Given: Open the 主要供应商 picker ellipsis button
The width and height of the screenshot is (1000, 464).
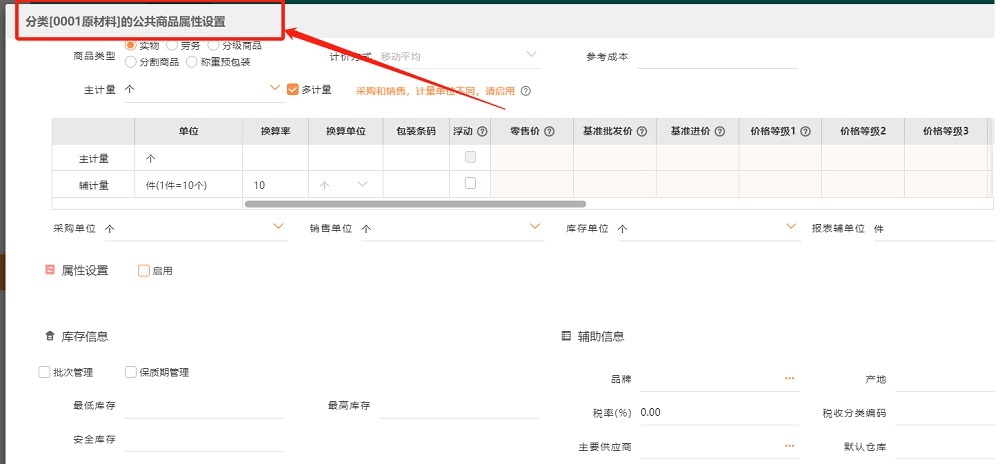Looking at the screenshot, I should [790, 446].
